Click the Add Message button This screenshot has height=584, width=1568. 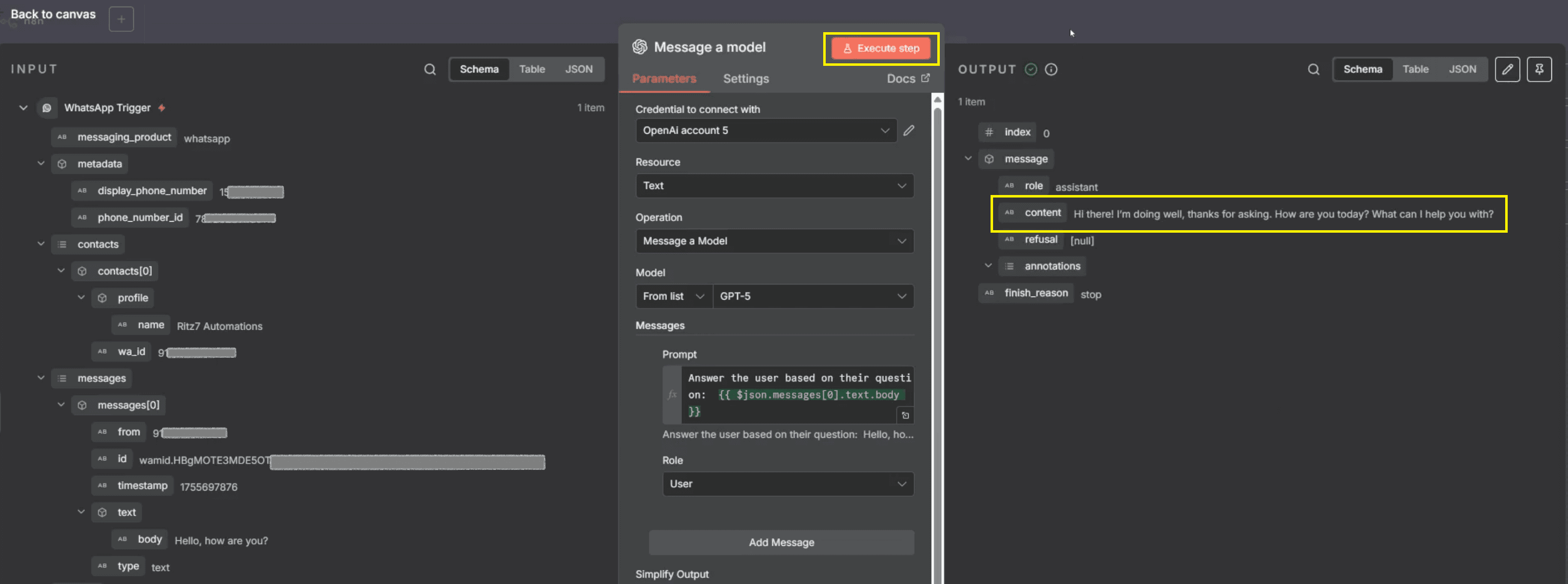point(781,543)
